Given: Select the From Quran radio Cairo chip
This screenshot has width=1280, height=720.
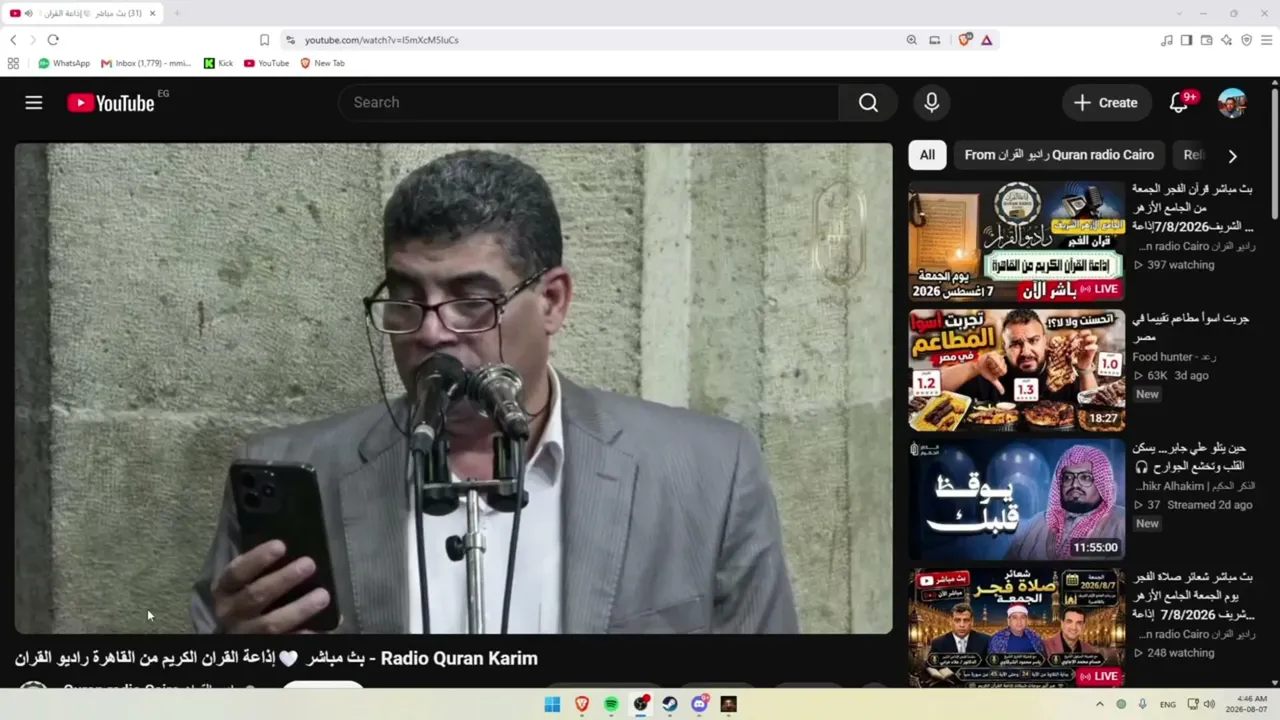Looking at the screenshot, I should 1059,155.
